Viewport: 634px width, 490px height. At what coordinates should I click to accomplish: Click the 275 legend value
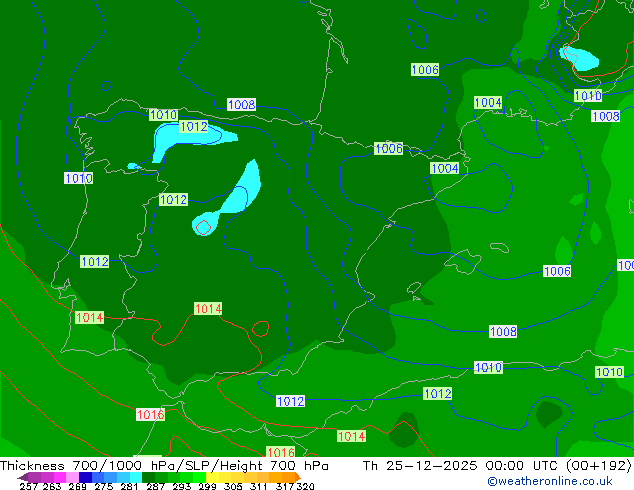click(x=104, y=486)
